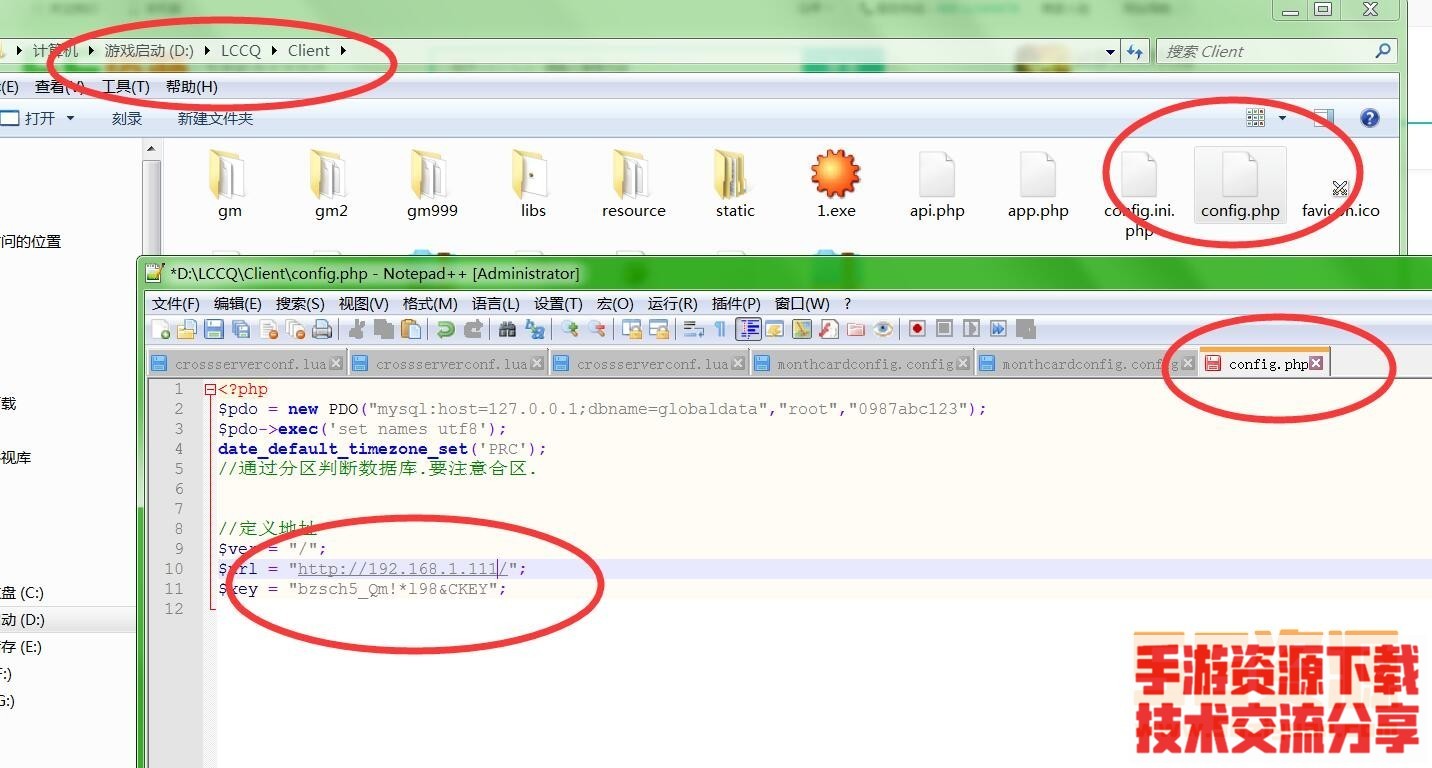Screen dimensions: 1432x768
Task: Toggle the Explorer preview pane button
Action: tap(1323, 118)
